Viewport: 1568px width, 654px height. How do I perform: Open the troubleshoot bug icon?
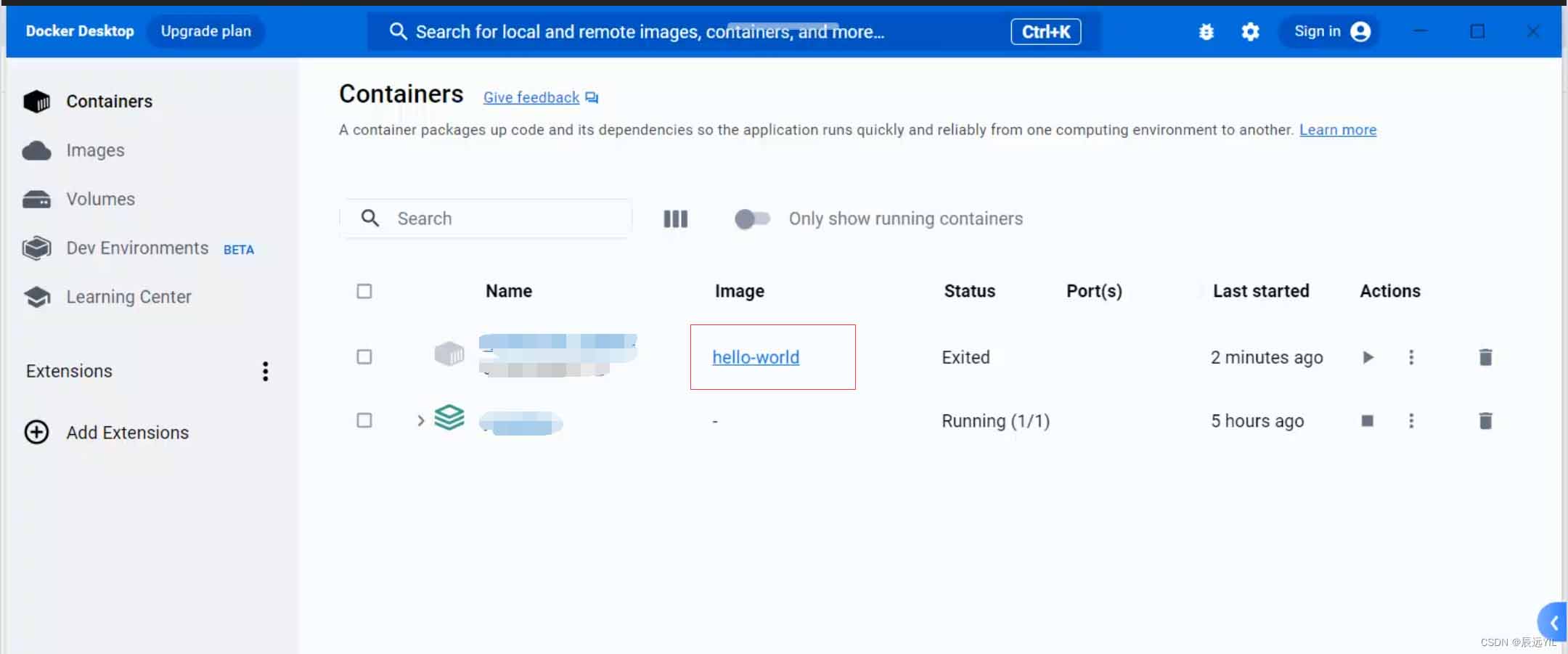1206,32
